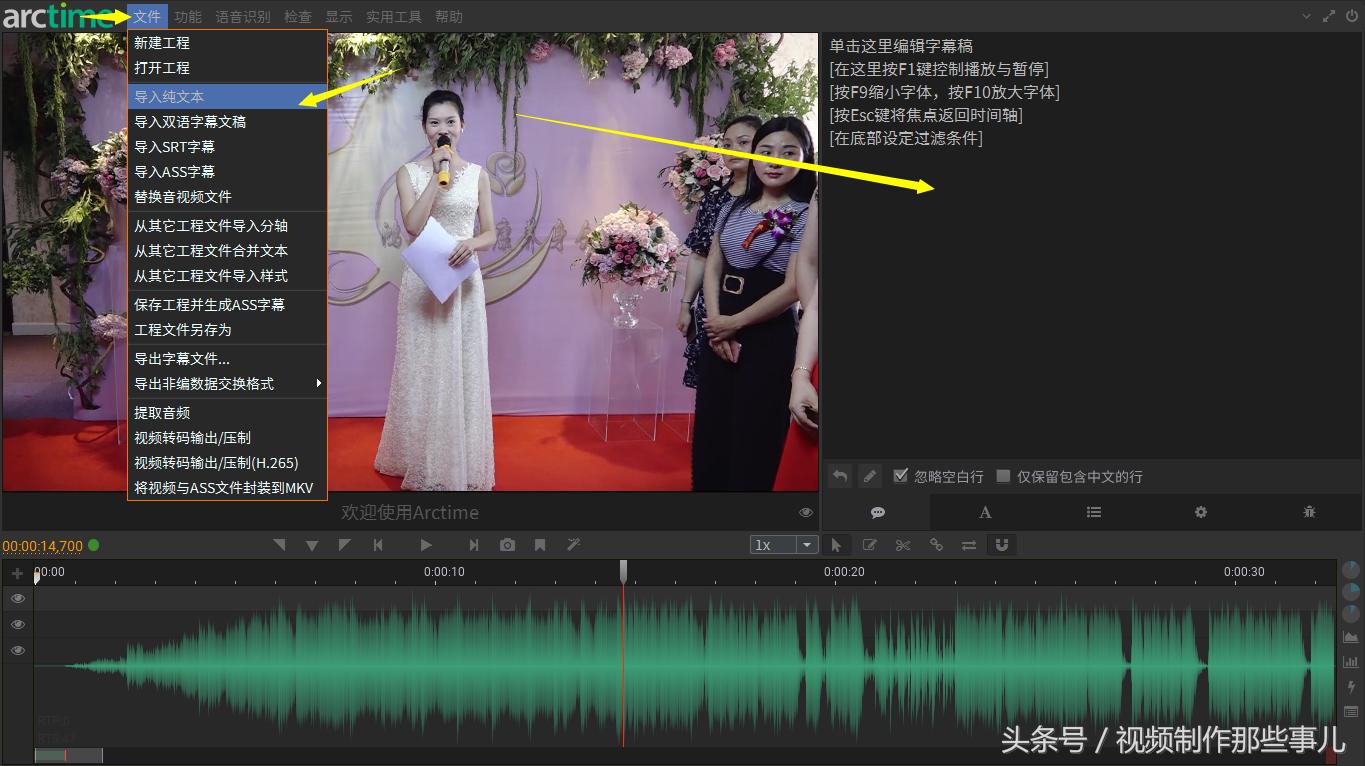Open the font settings panel with the A icon

[985, 512]
